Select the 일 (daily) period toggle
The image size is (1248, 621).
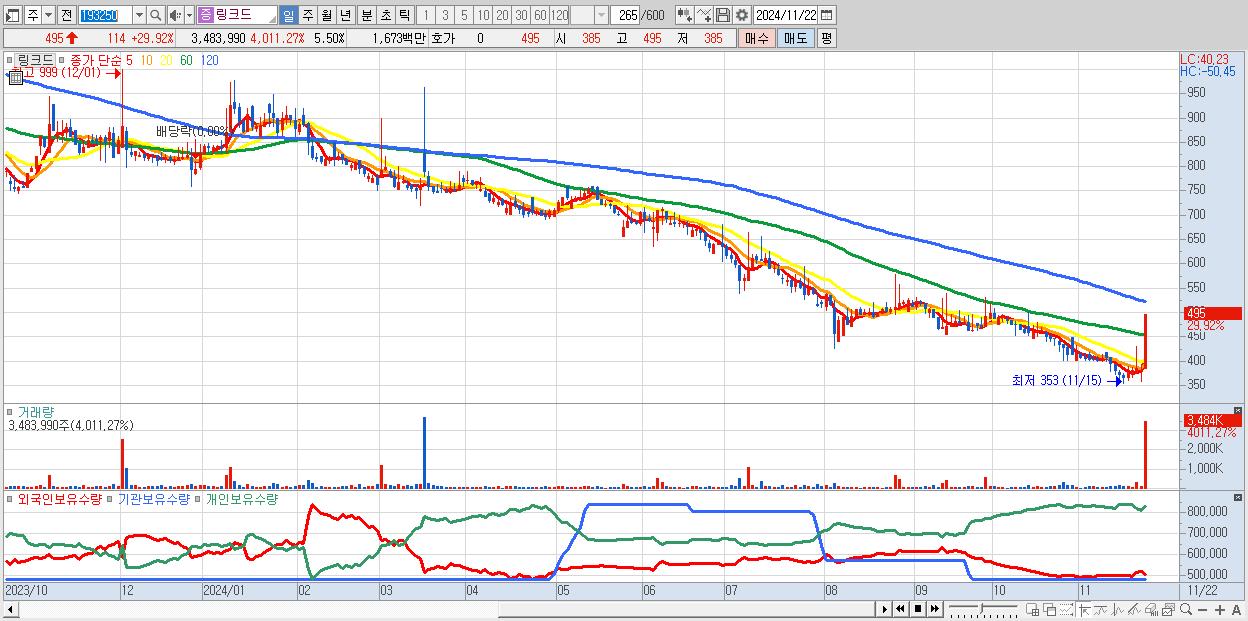pos(288,15)
